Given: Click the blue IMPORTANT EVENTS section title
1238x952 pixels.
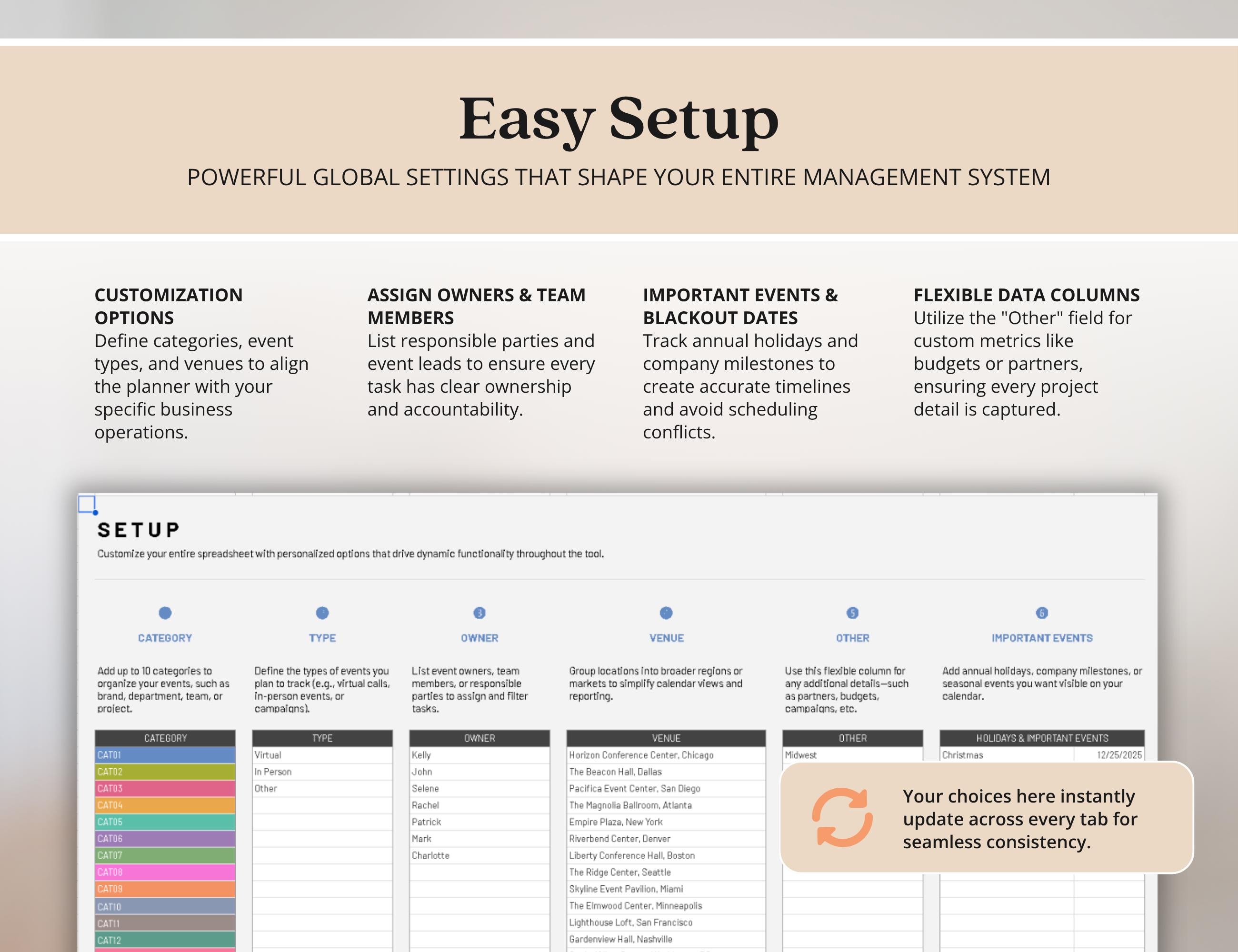Looking at the screenshot, I should [1042, 638].
